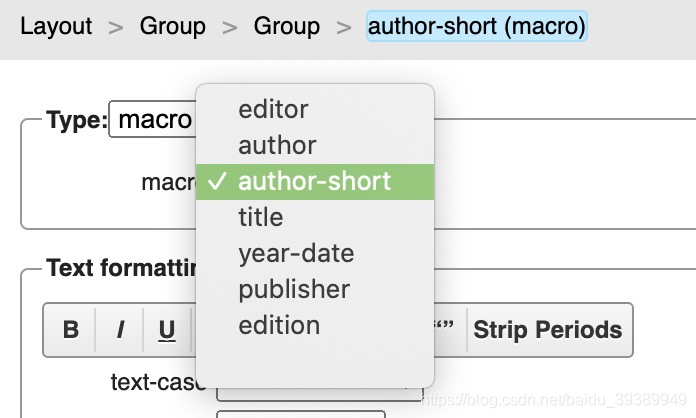696x418 pixels.
Task: Go to first Group in breadcrumb
Action: coord(173,26)
